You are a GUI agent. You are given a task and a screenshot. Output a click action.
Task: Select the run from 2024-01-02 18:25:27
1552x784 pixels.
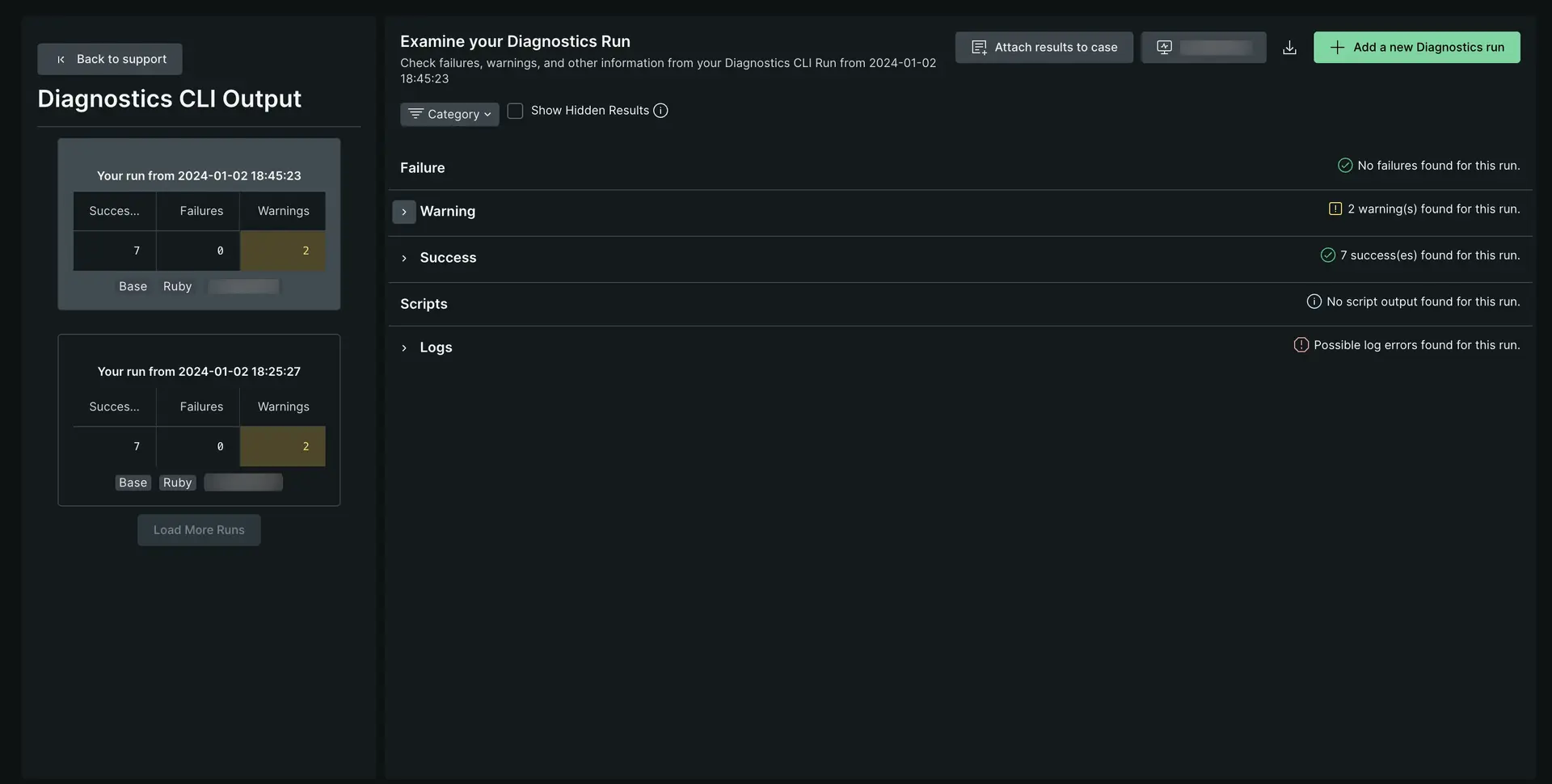[199, 372]
